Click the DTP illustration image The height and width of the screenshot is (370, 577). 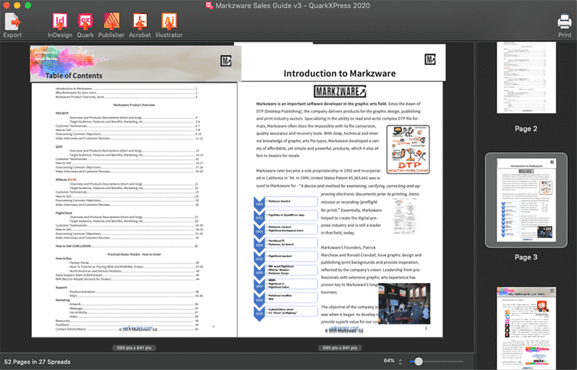[408, 149]
